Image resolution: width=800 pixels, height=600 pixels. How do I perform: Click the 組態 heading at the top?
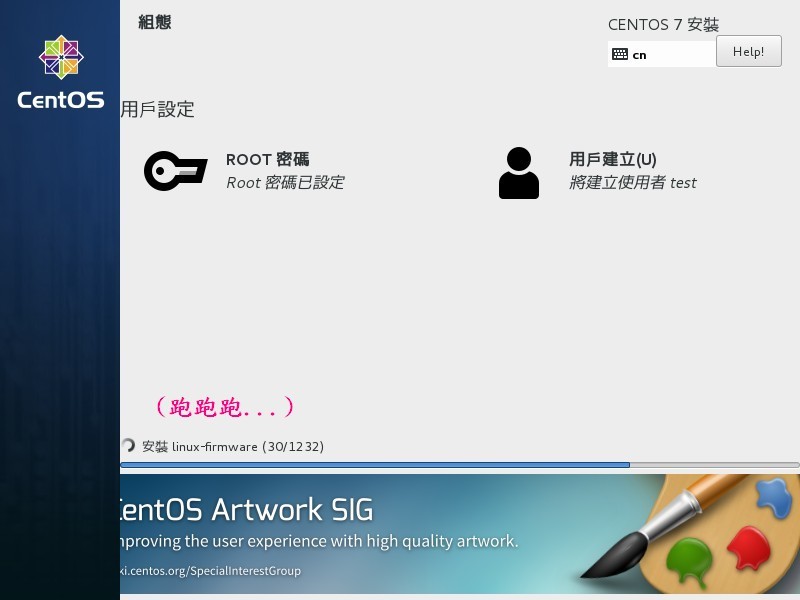tap(155, 22)
